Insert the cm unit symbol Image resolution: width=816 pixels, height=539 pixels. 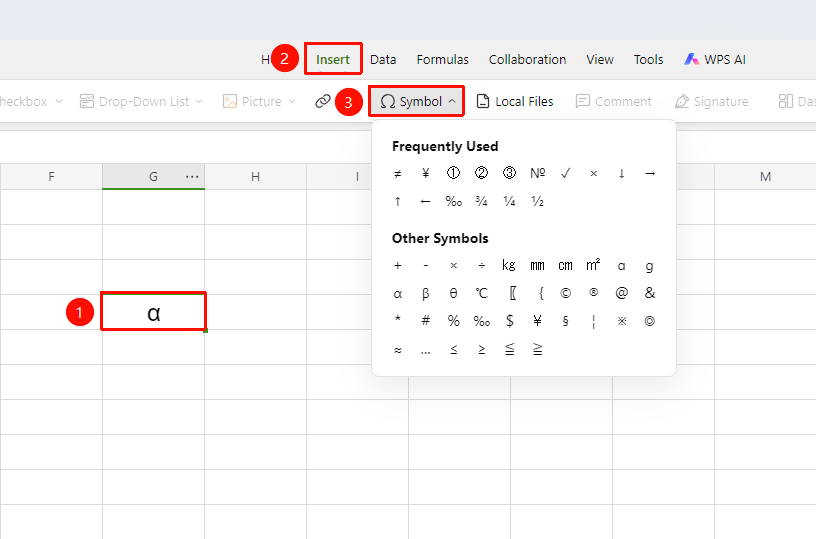566,266
